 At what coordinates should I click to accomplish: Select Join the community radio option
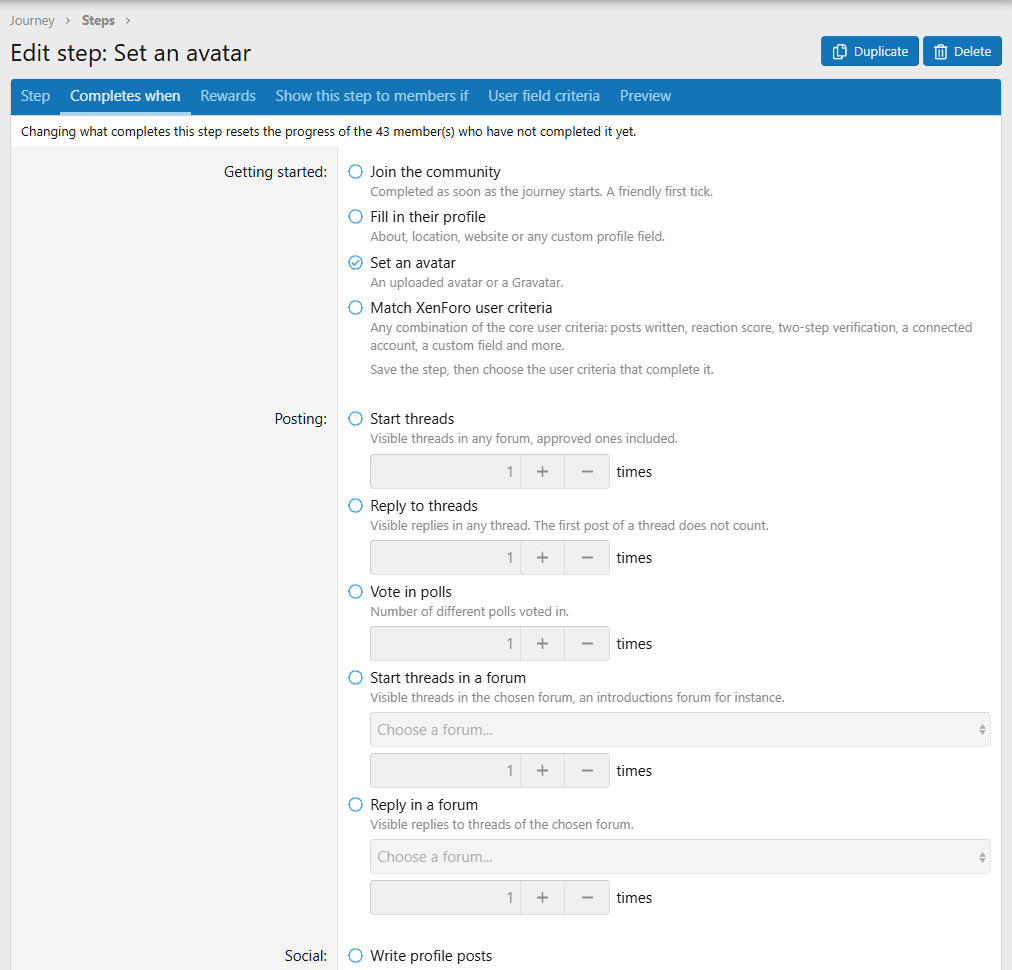tap(356, 172)
